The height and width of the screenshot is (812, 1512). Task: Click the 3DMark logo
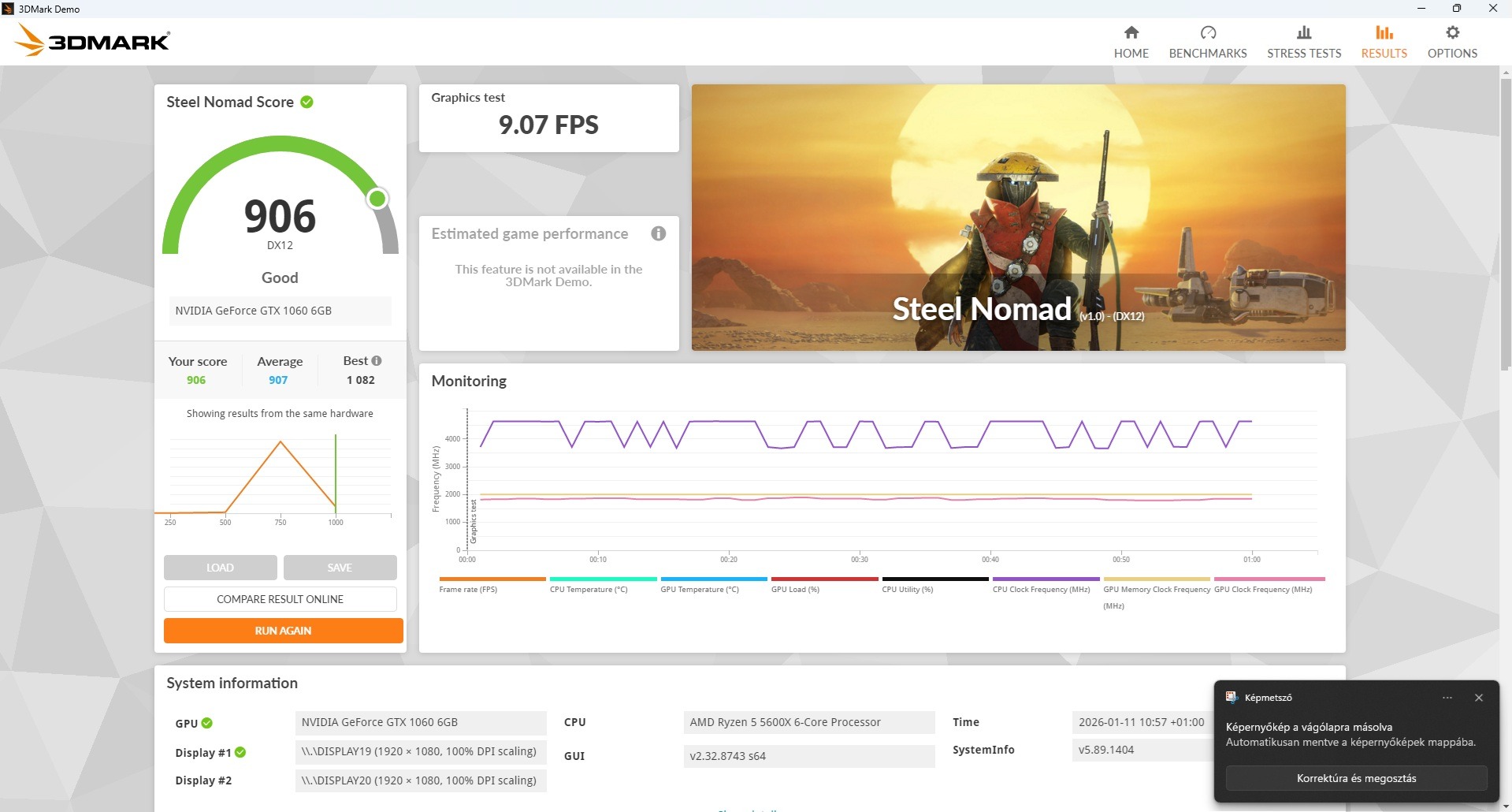click(x=92, y=40)
